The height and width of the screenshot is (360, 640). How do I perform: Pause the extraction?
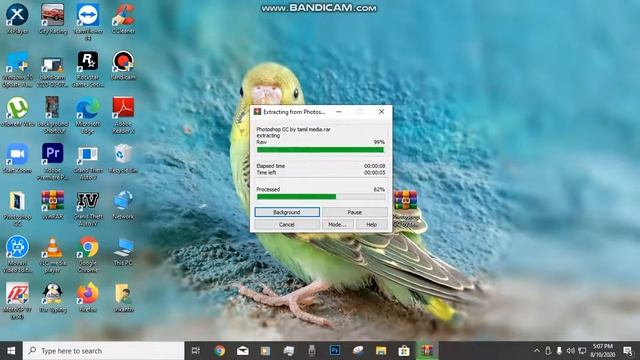pos(355,212)
